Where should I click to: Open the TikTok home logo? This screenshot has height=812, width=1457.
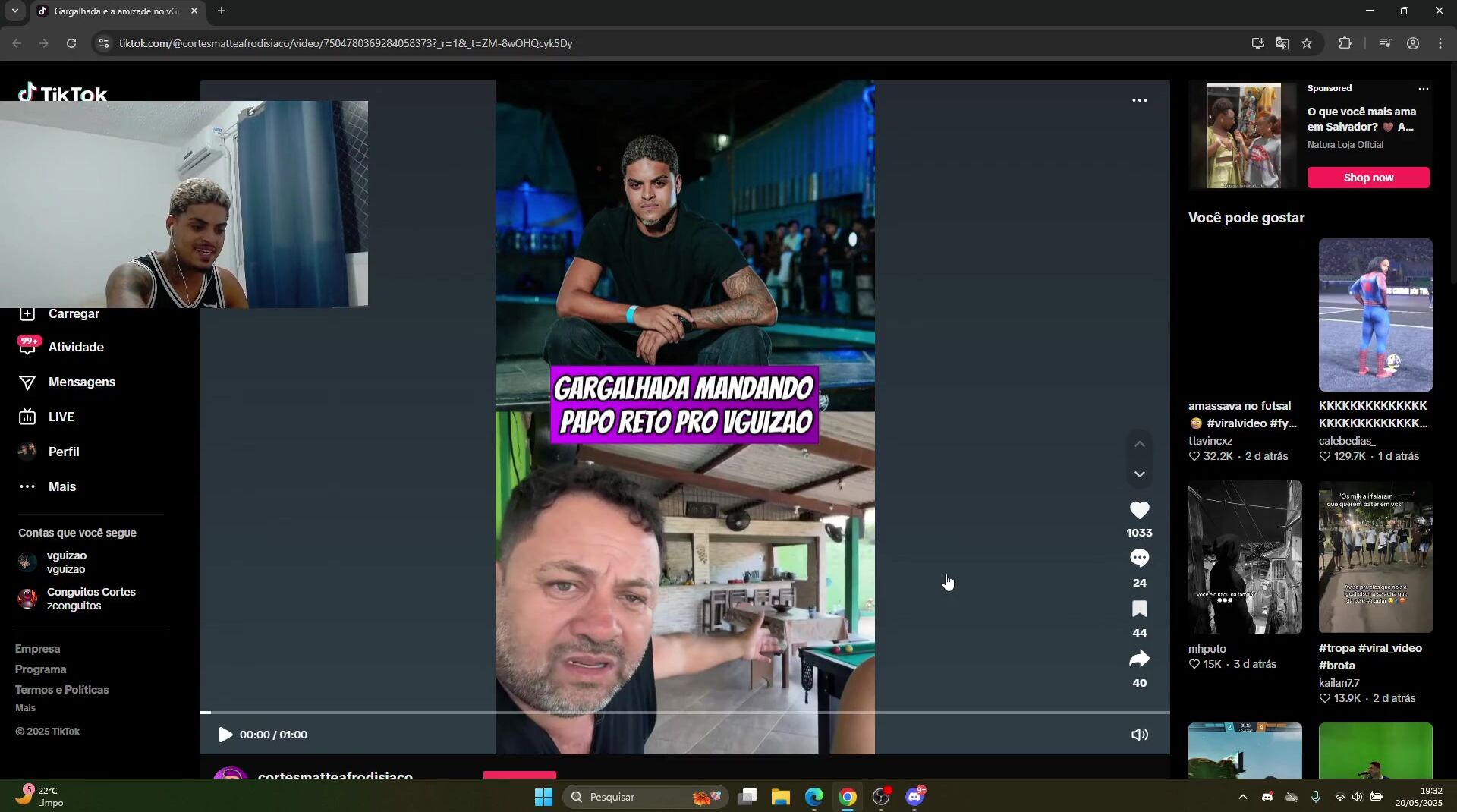click(62, 92)
